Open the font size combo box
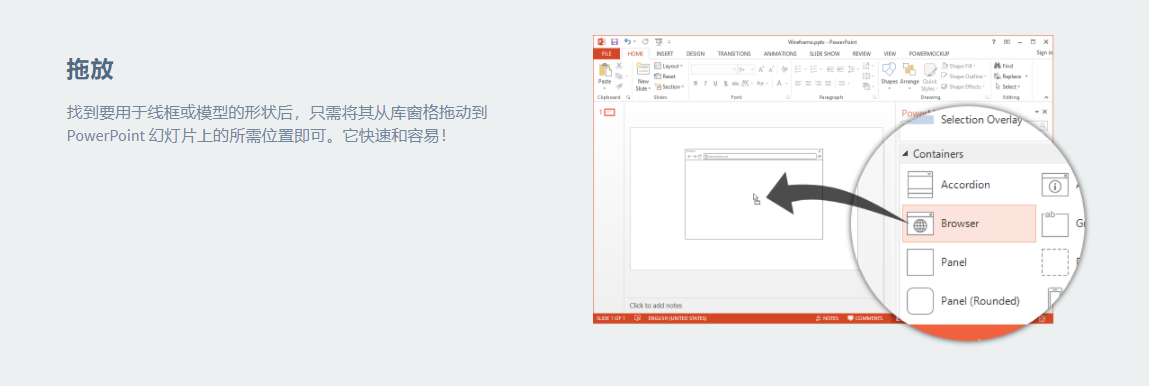Screen dimensions: 1149x386 coord(746,70)
